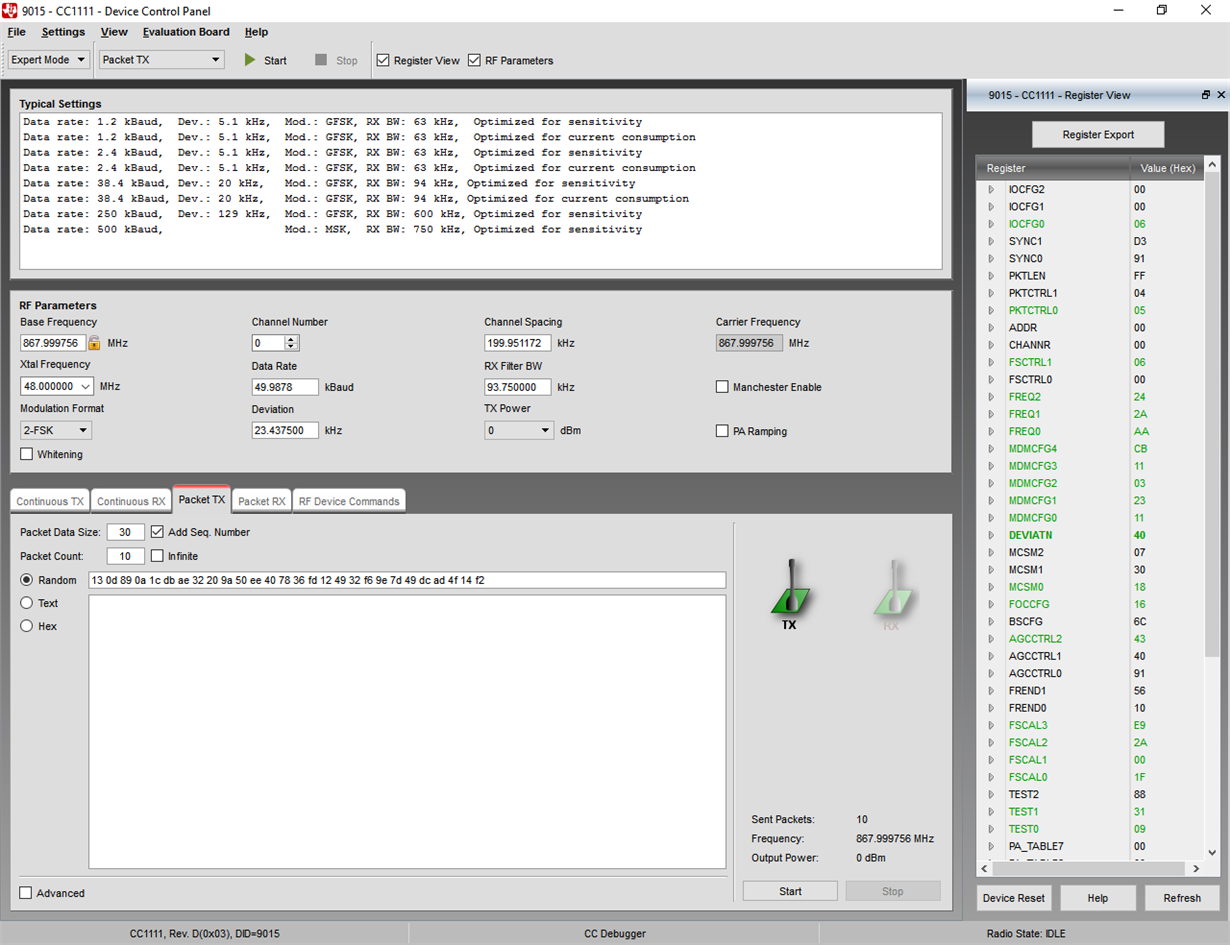
Task: Open the View menu
Action: click(114, 32)
